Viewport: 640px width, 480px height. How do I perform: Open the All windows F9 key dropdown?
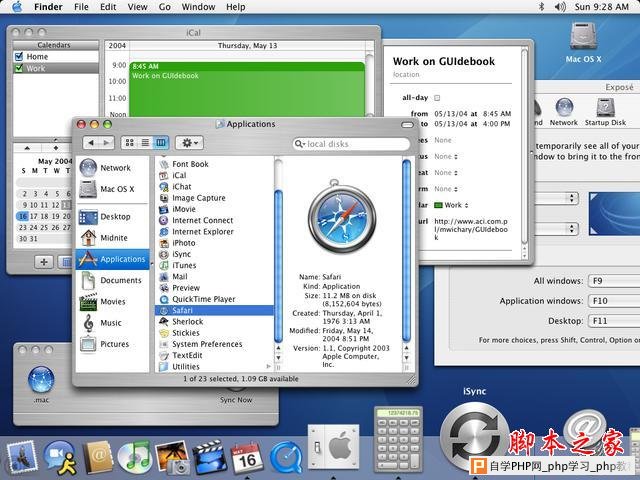[x=614, y=281]
